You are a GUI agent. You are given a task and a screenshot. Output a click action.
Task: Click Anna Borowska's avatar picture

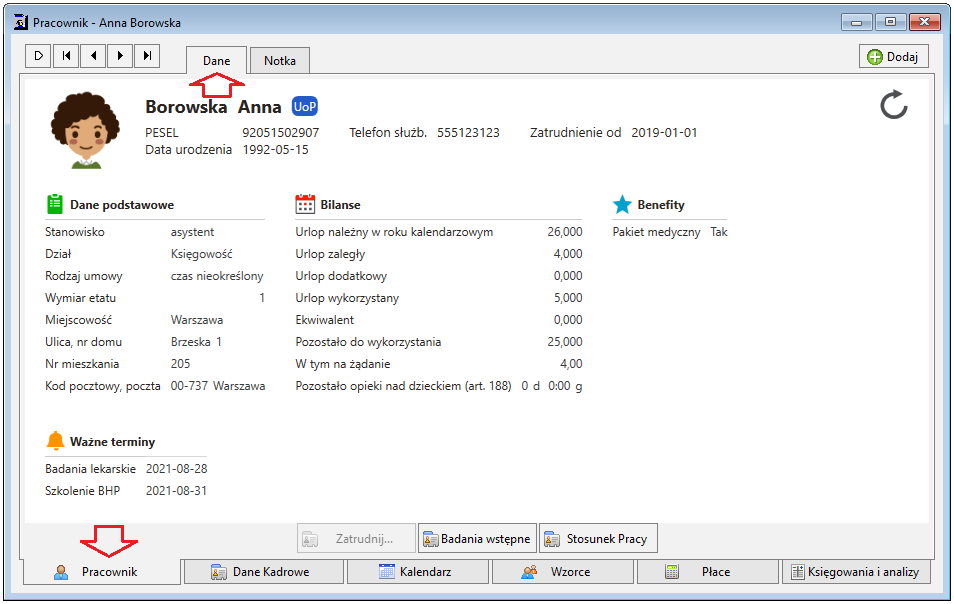tap(85, 130)
